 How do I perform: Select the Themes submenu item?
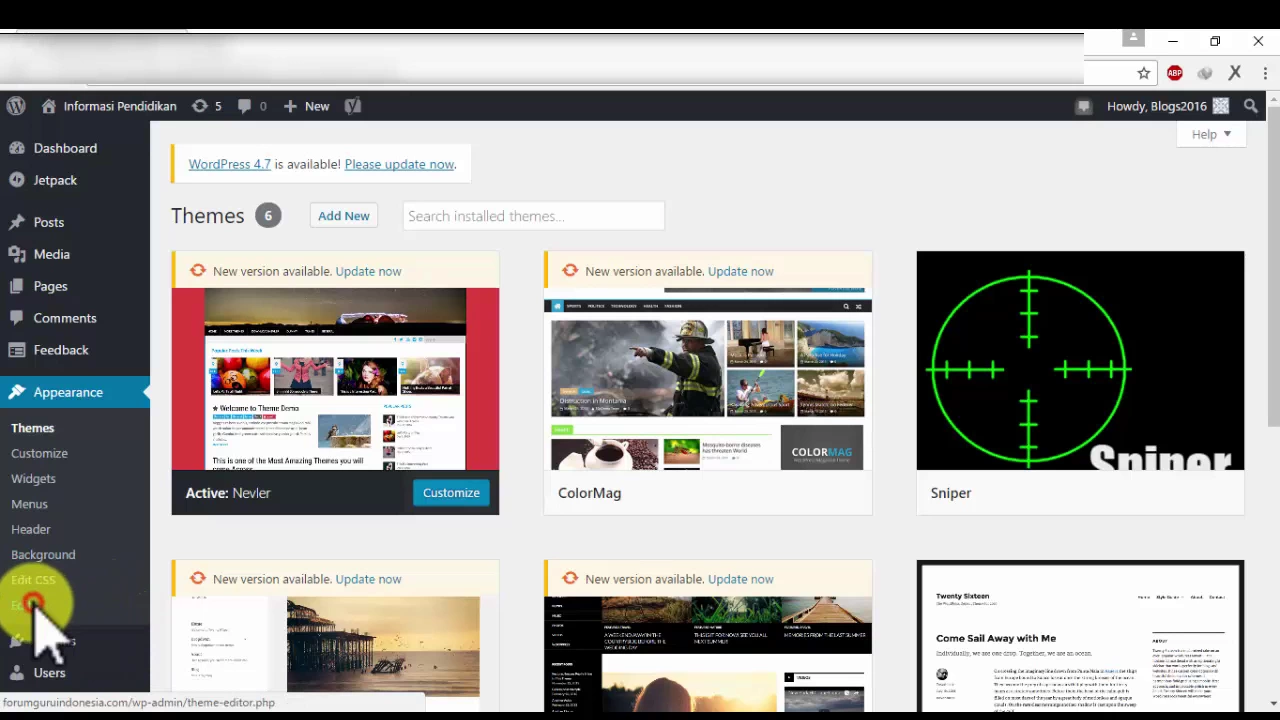(33, 428)
